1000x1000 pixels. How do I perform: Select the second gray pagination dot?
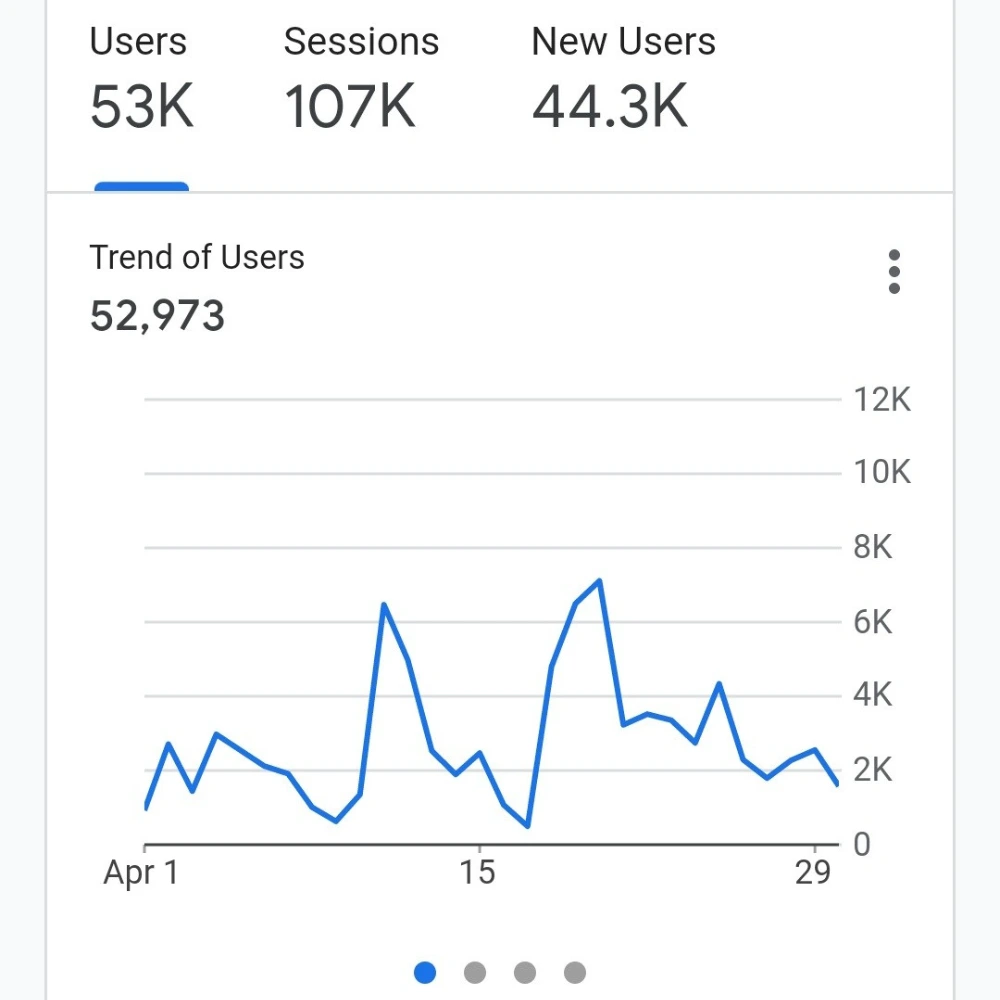475,971
